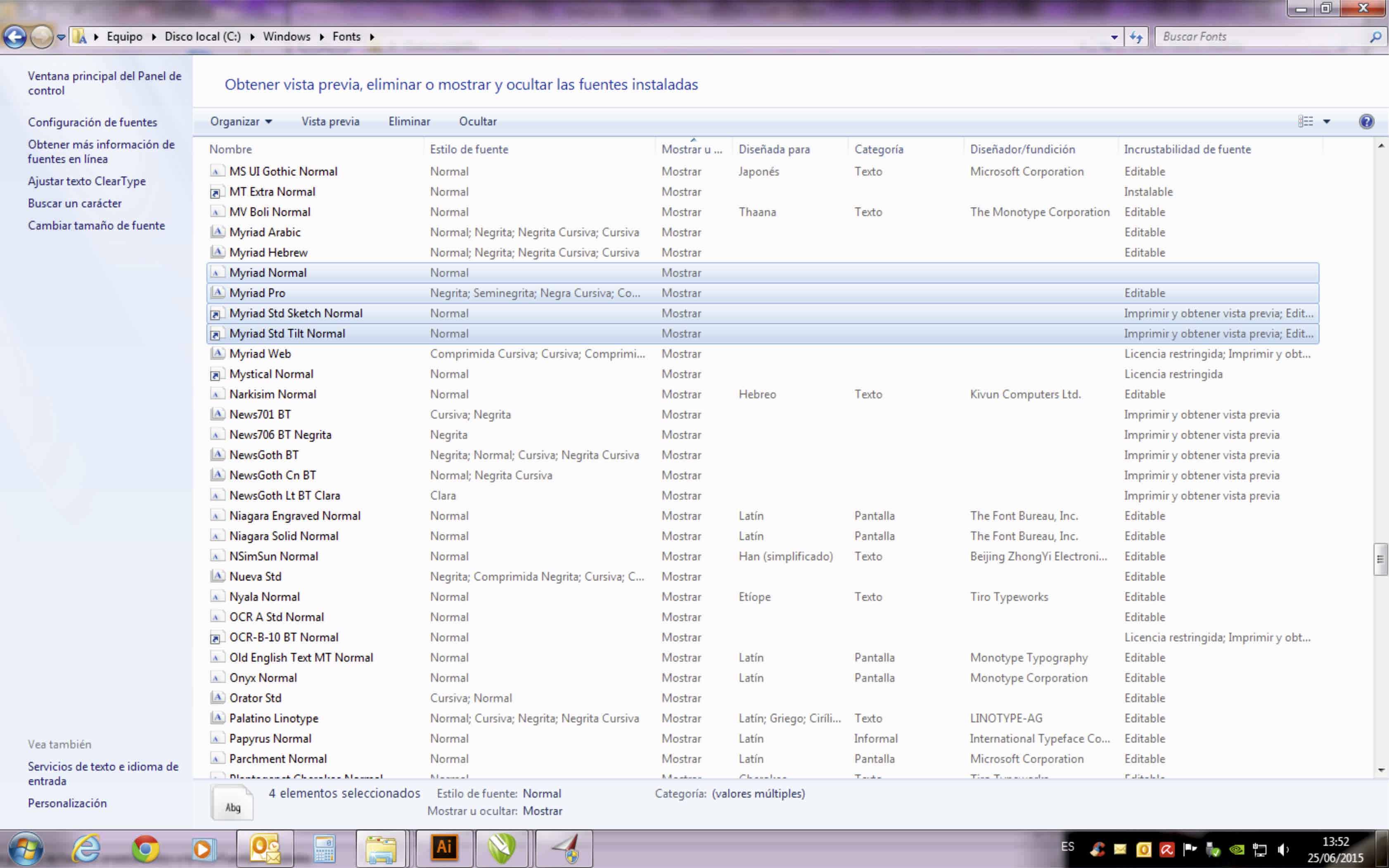Screen dimensions: 1389x868
Task: Open the address bar history dropdown
Action: [x=1114, y=37]
